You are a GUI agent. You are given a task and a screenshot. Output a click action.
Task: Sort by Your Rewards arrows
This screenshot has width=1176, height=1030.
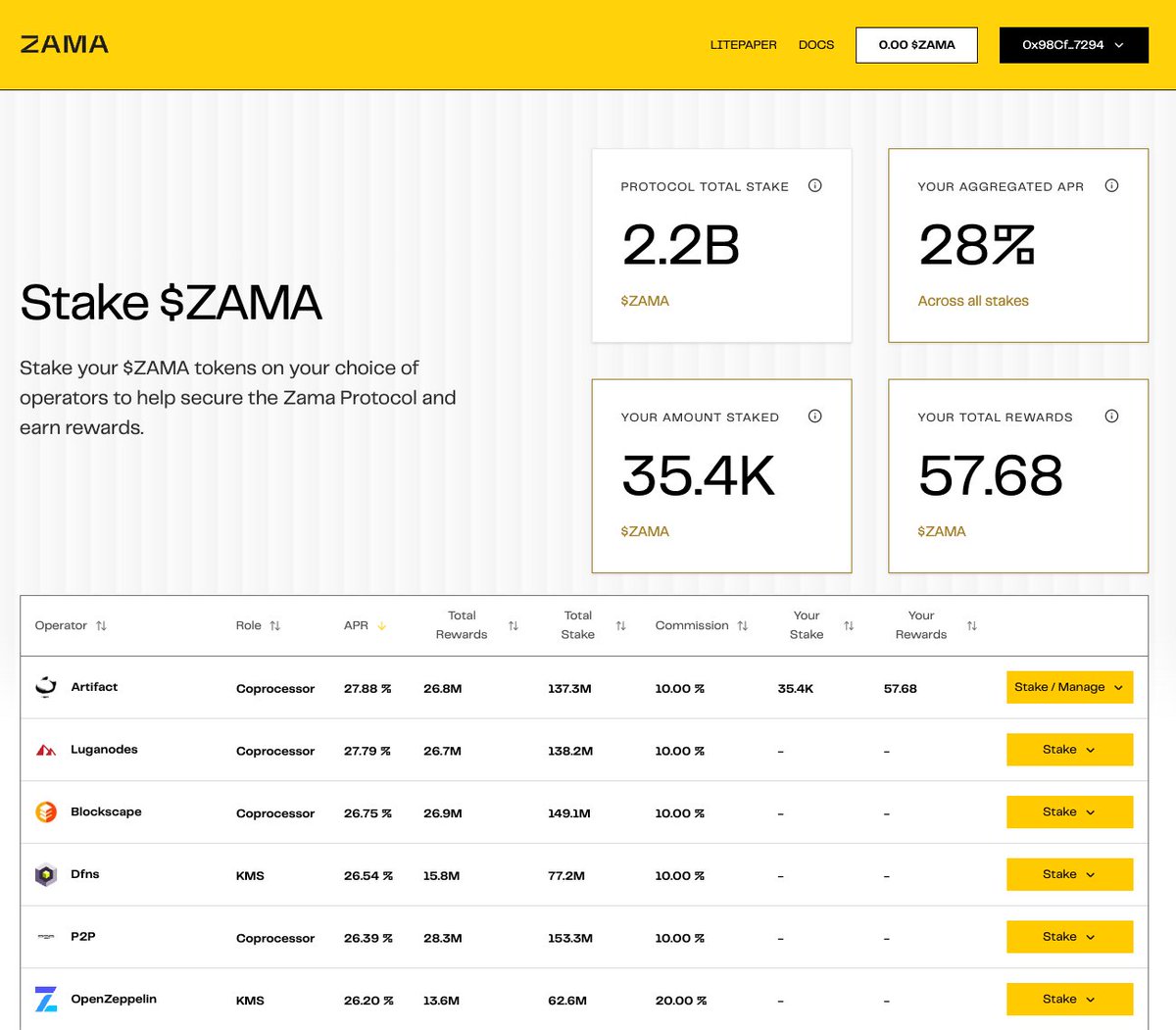click(x=971, y=625)
